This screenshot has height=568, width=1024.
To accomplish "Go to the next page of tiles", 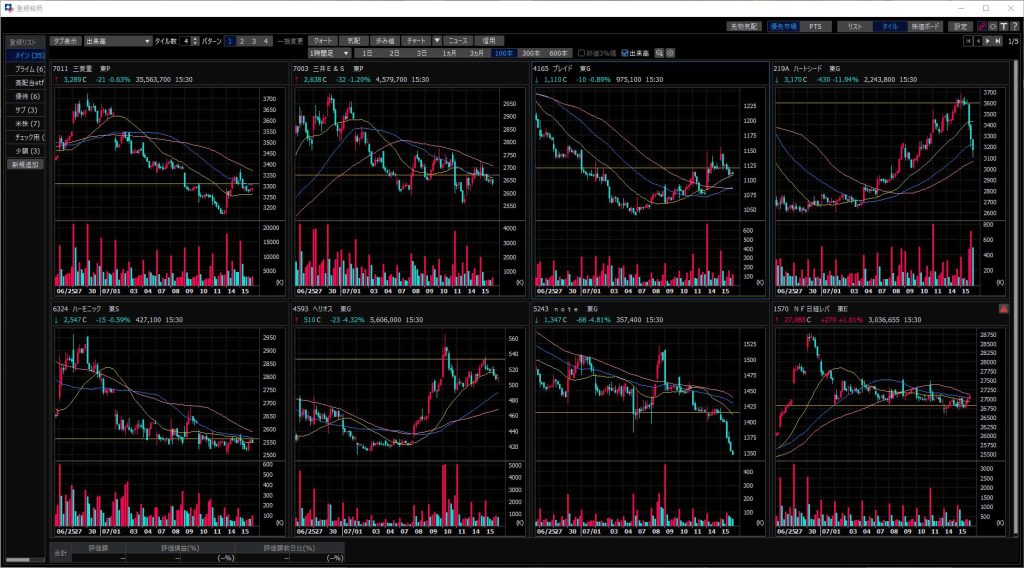I will pyautogui.click(x=988, y=41).
